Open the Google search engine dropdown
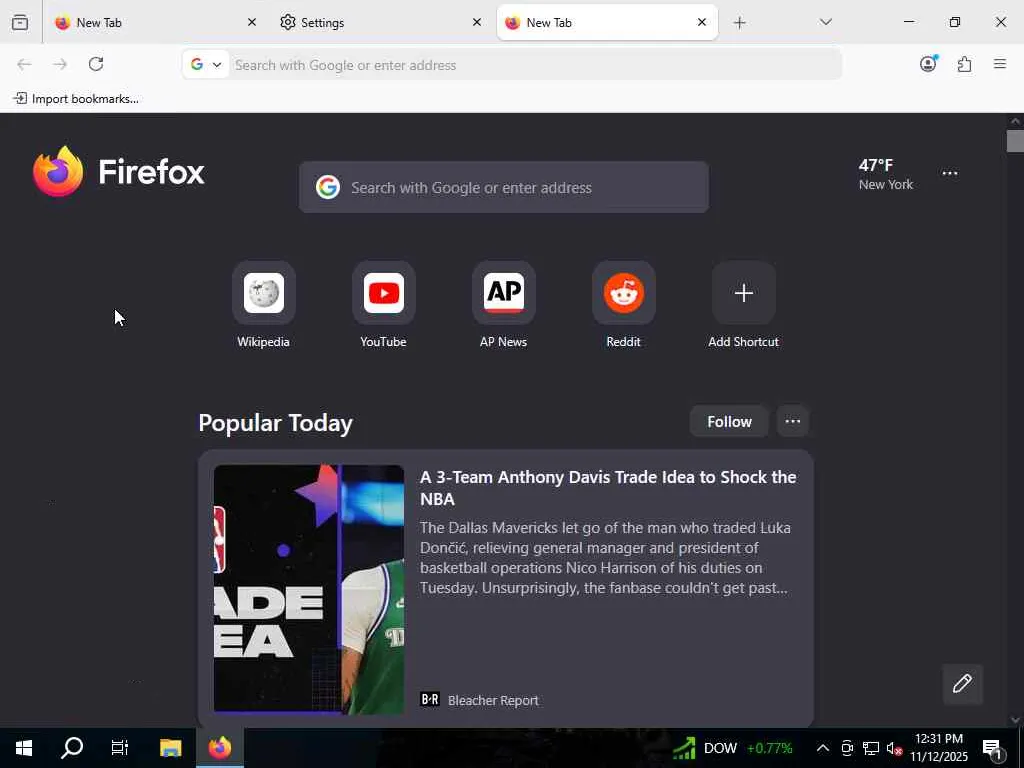The height and width of the screenshot is (768, 1024). coord(206,65)
